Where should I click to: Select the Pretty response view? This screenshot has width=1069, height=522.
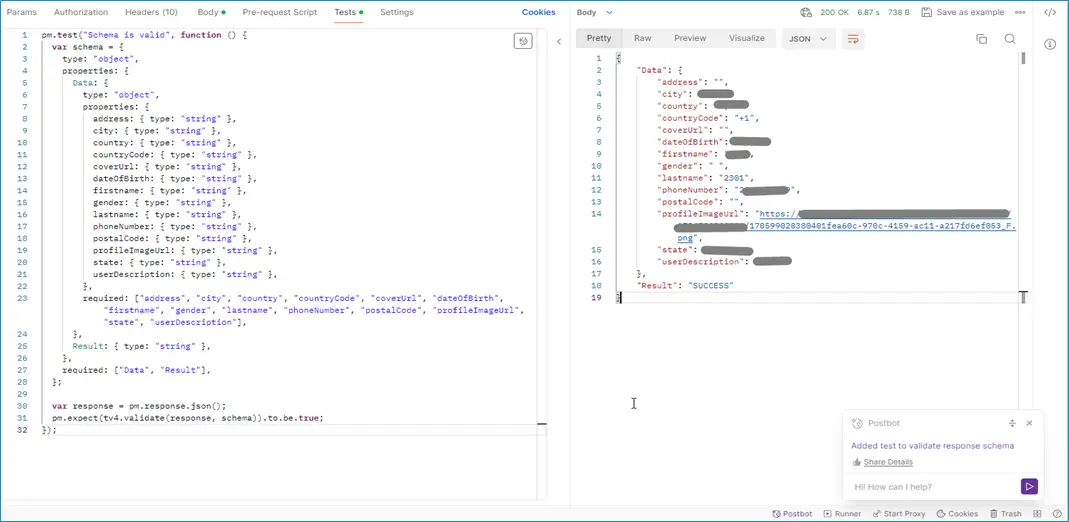[x=599, y=39]
